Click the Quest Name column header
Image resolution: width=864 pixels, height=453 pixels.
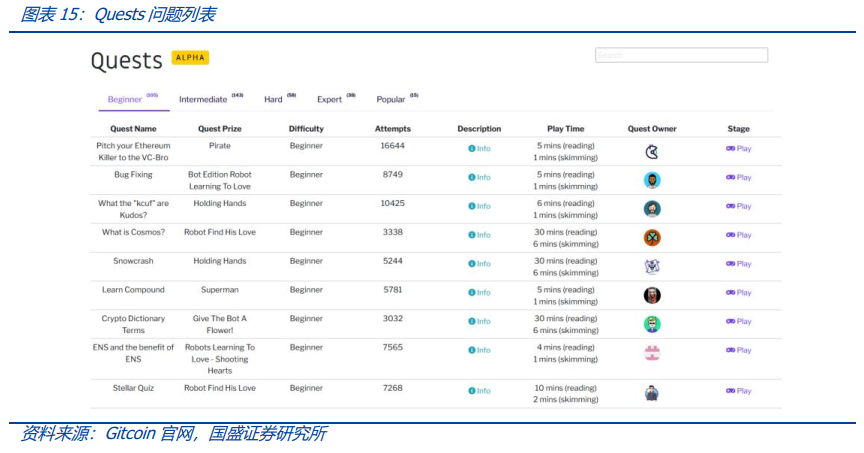(x=133, y=128)
